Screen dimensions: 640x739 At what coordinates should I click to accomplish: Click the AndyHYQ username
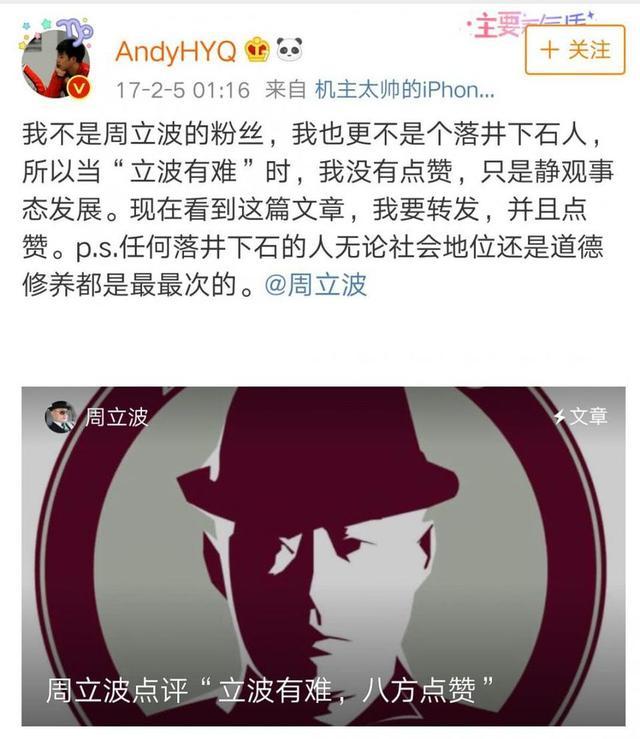[176, 51]
